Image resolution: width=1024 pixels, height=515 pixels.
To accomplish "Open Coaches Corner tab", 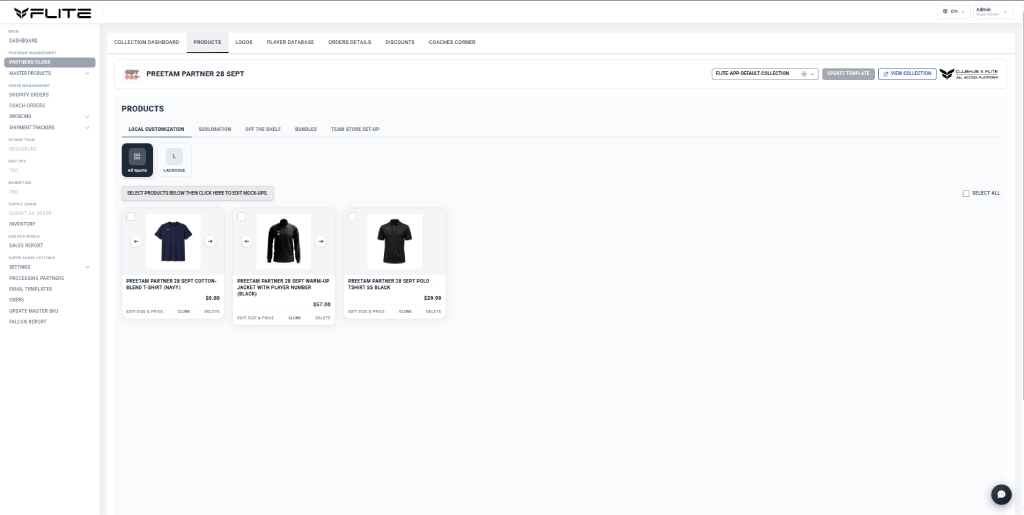I will [x=452, y=42].
